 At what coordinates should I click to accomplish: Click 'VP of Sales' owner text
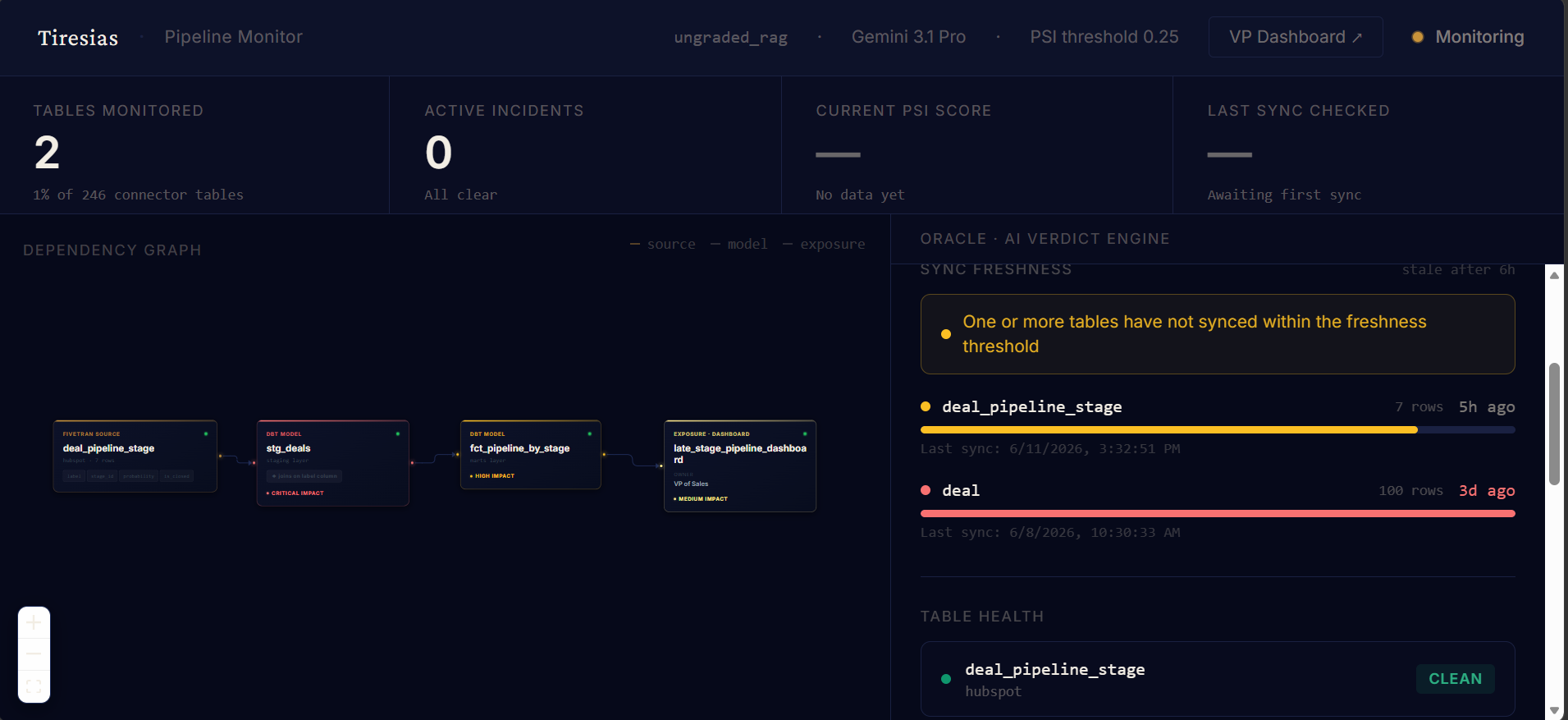coord(691,484)
